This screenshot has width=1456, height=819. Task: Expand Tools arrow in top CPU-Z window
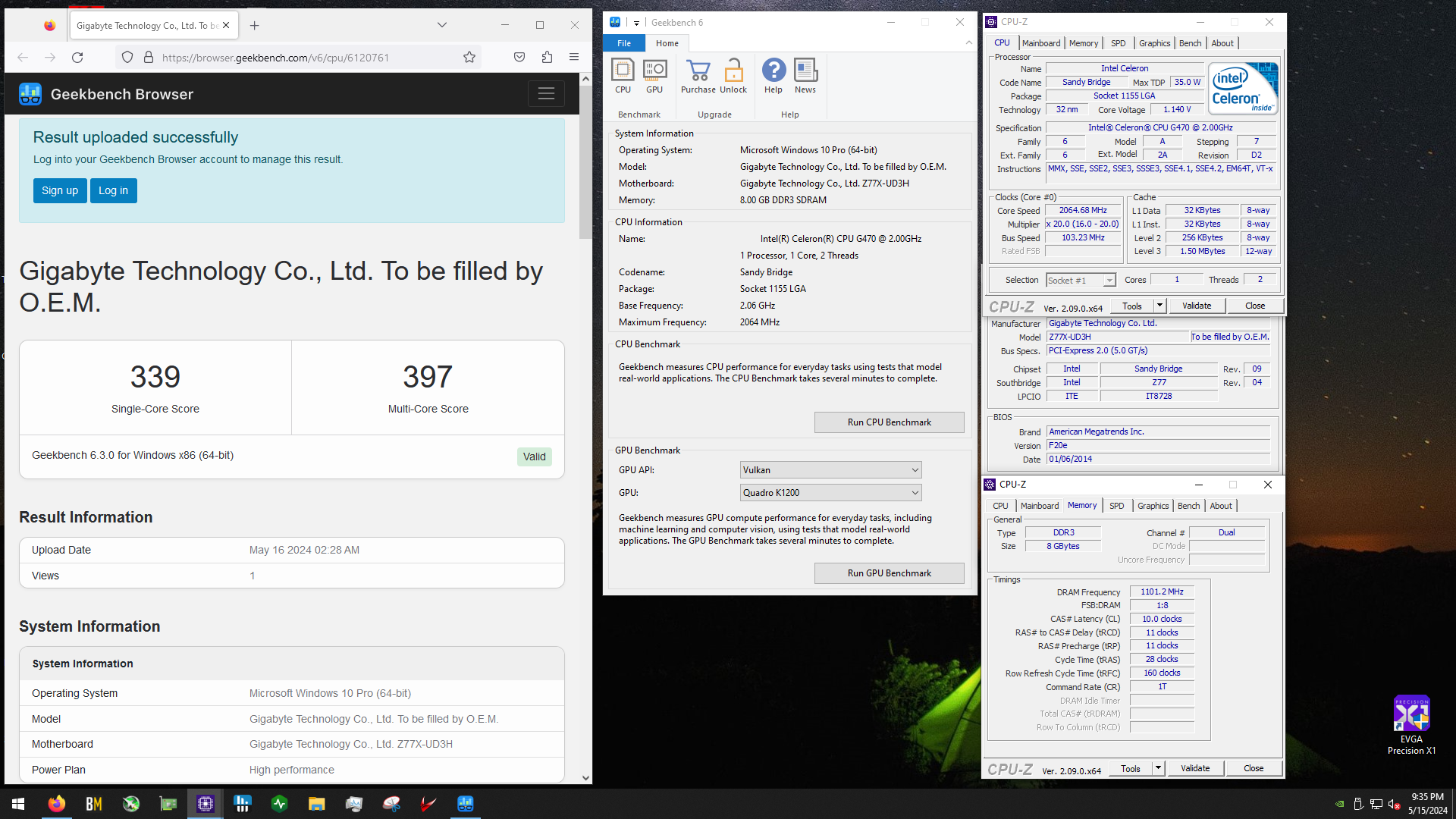[1159, 306]
